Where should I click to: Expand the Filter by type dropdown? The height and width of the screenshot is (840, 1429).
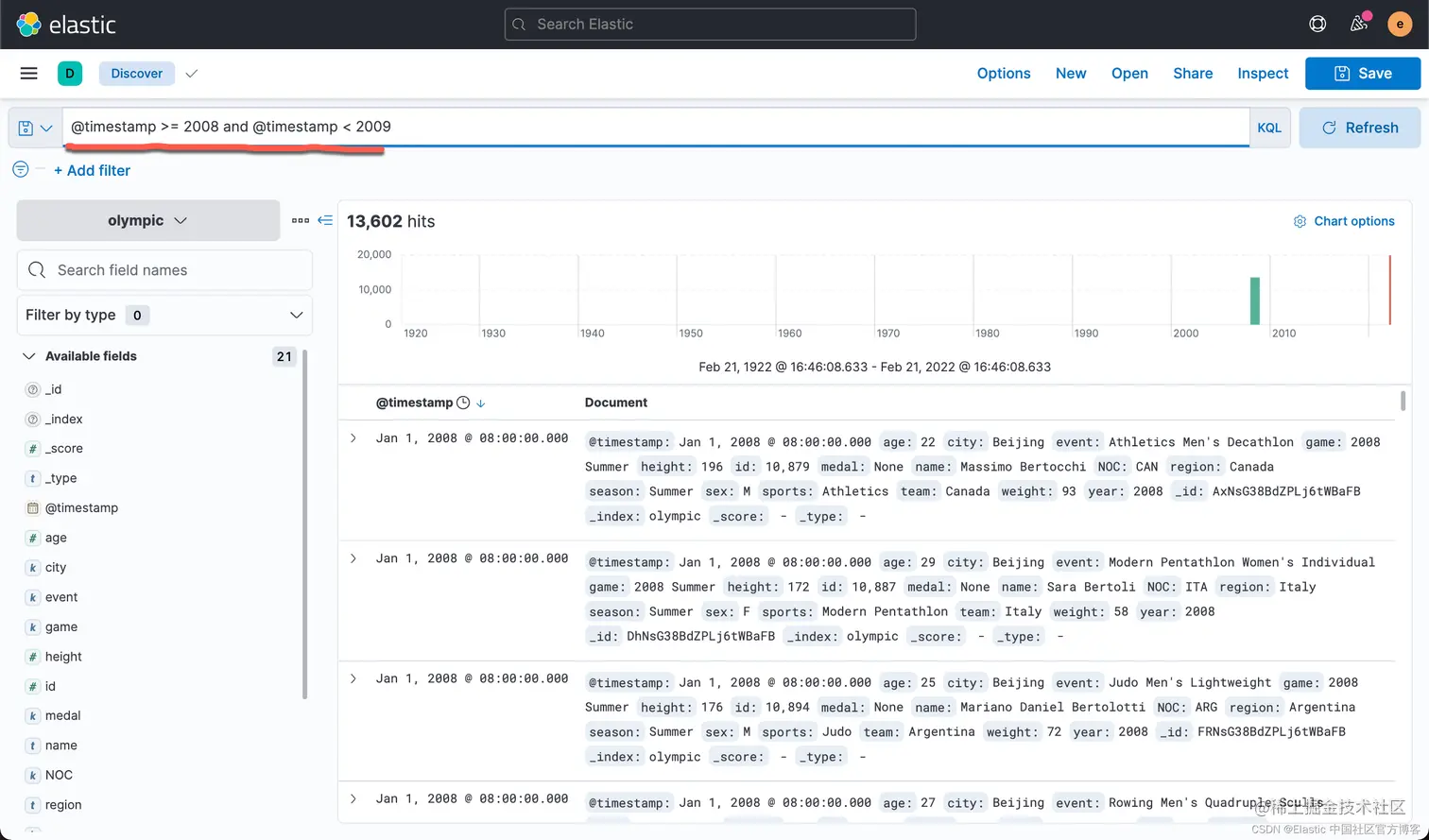pos(164,315)
